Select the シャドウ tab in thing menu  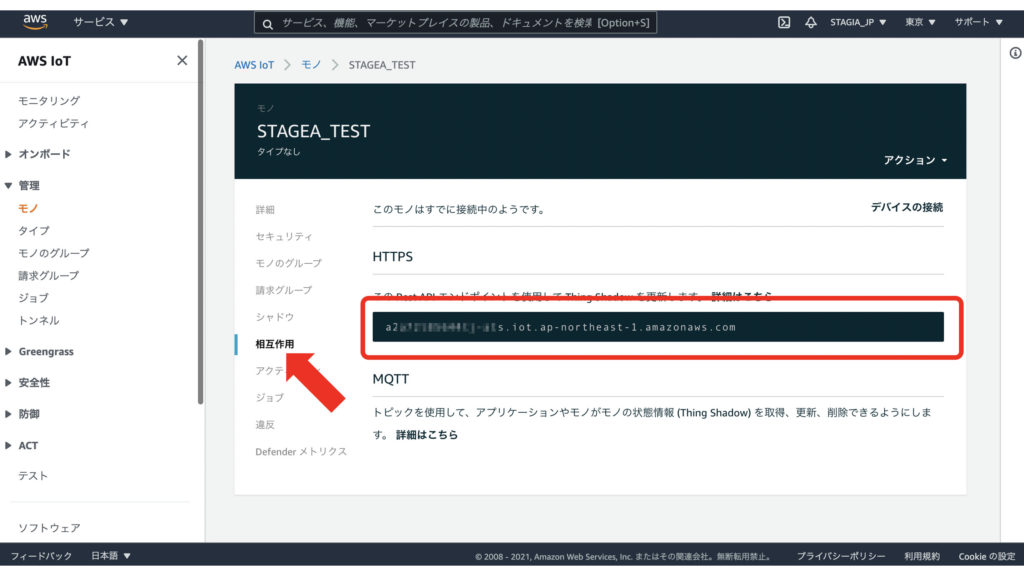click(274, 317)
